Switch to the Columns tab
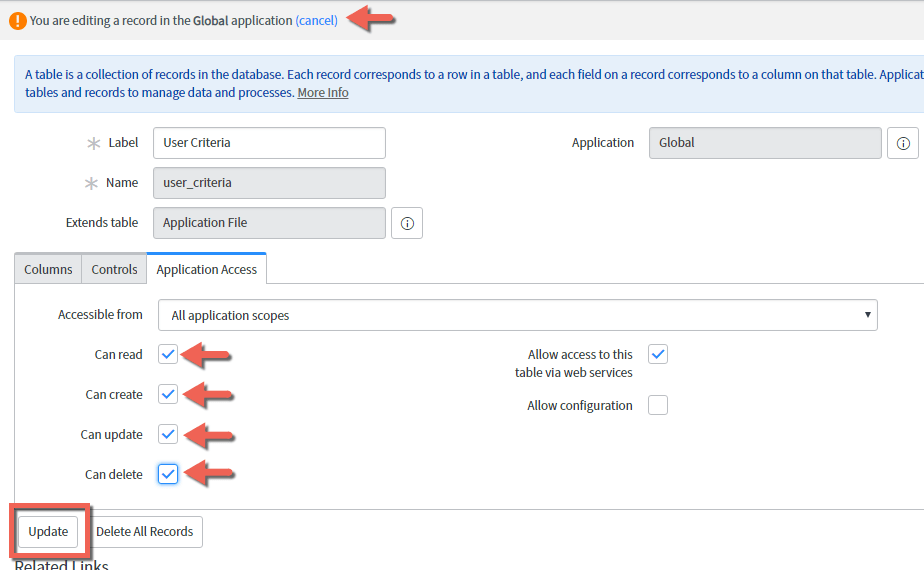This screenshot has height=570, width=924. click(48, 269)
